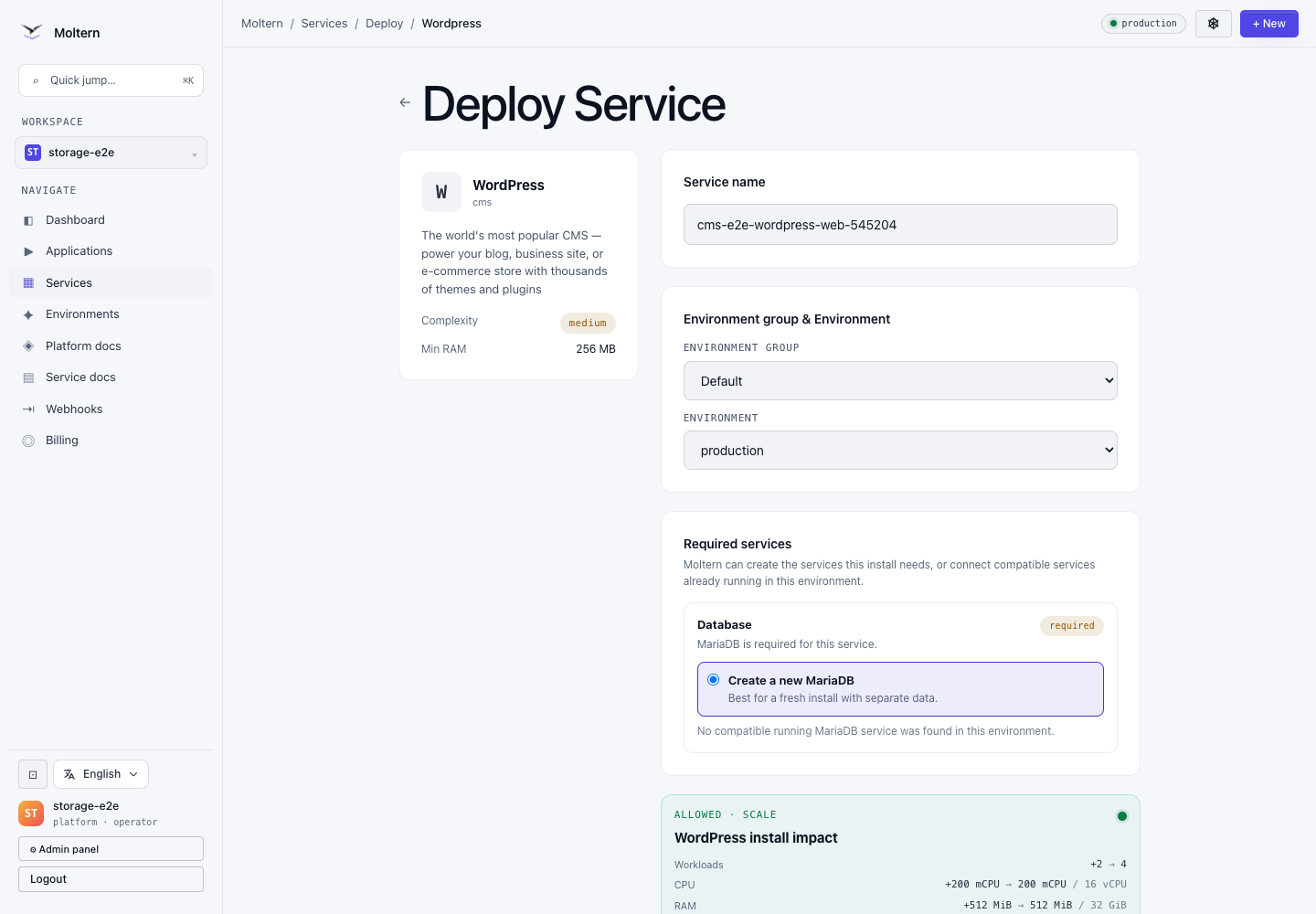Screen dimensions: 1316x914
Task: Click the ST workspace badge icon
Action: [x=33, y=153]
